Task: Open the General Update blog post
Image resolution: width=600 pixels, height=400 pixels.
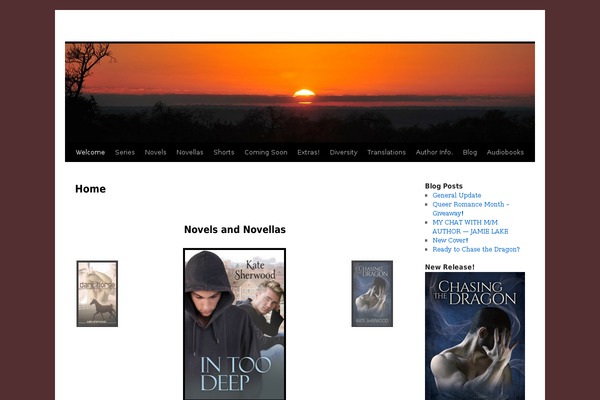Action: coord(457,195)
